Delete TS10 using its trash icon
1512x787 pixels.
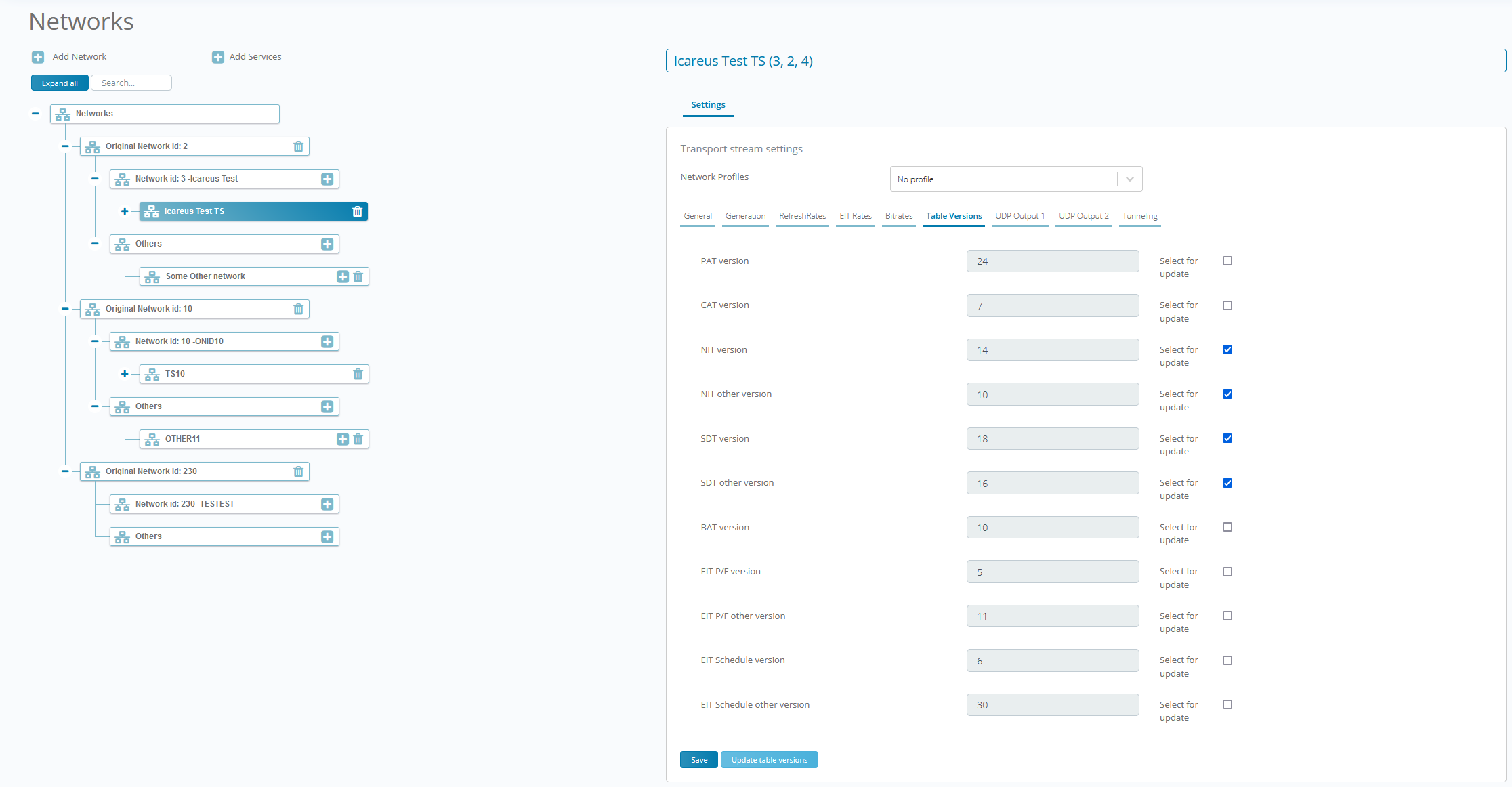click(x=358, y=374)
